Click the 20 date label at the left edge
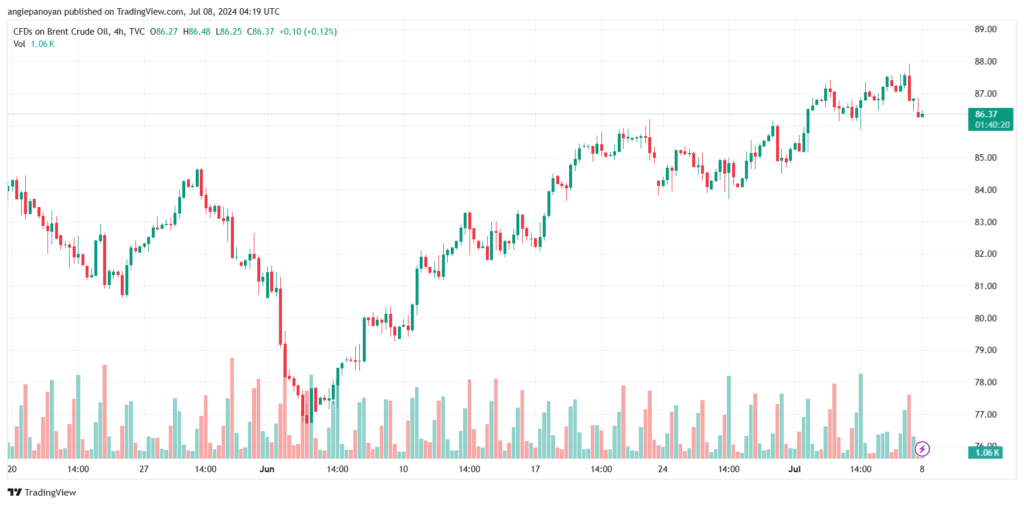The image size is (1024, 505). 12,469
